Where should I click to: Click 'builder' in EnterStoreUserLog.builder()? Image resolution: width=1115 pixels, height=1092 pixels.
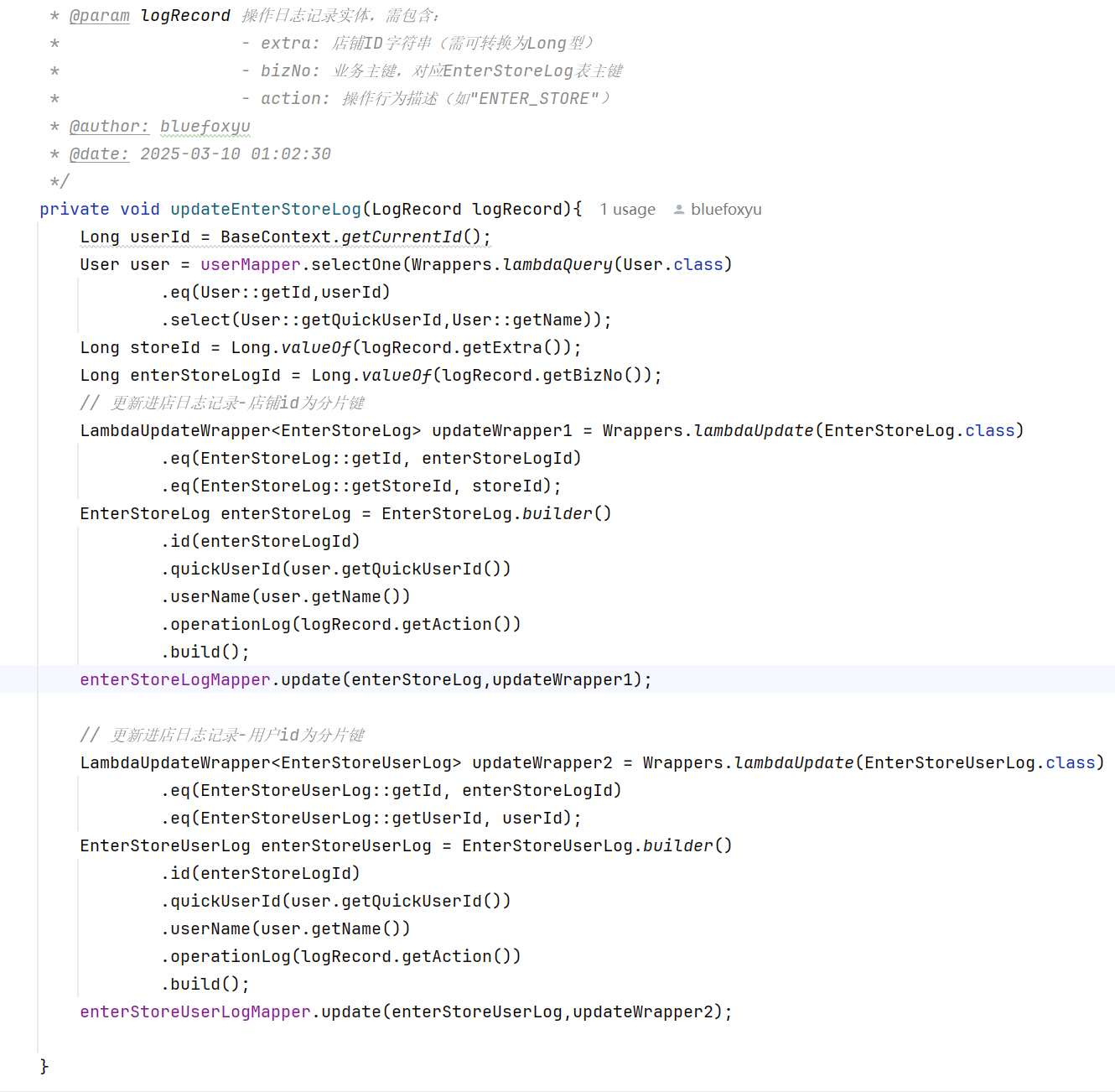[x=678, y=846]
